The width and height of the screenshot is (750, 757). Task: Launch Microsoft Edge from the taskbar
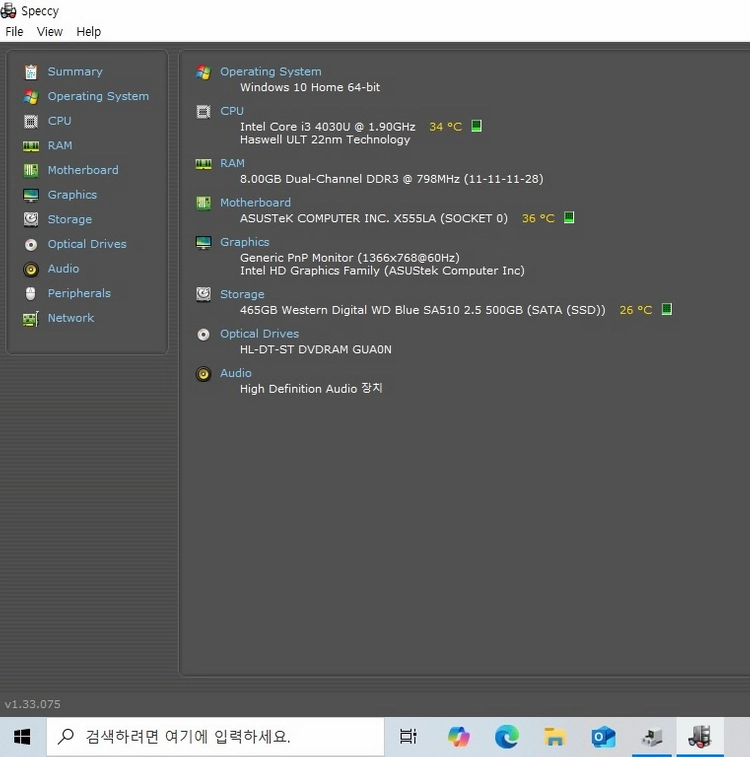coord(507,737)
